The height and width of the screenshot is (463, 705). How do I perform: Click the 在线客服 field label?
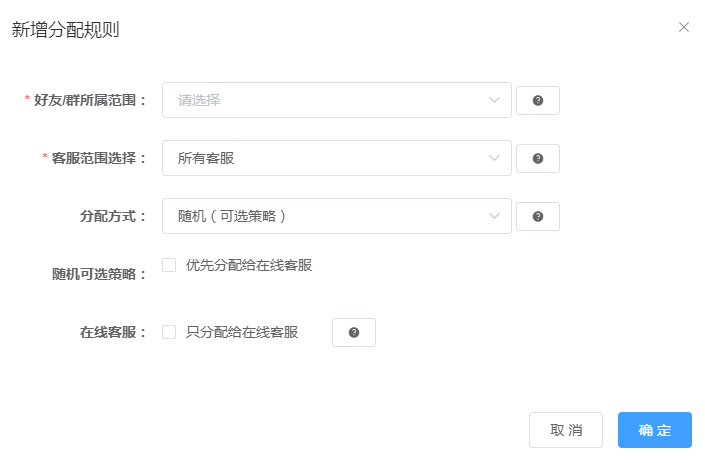tap(113, 332)
